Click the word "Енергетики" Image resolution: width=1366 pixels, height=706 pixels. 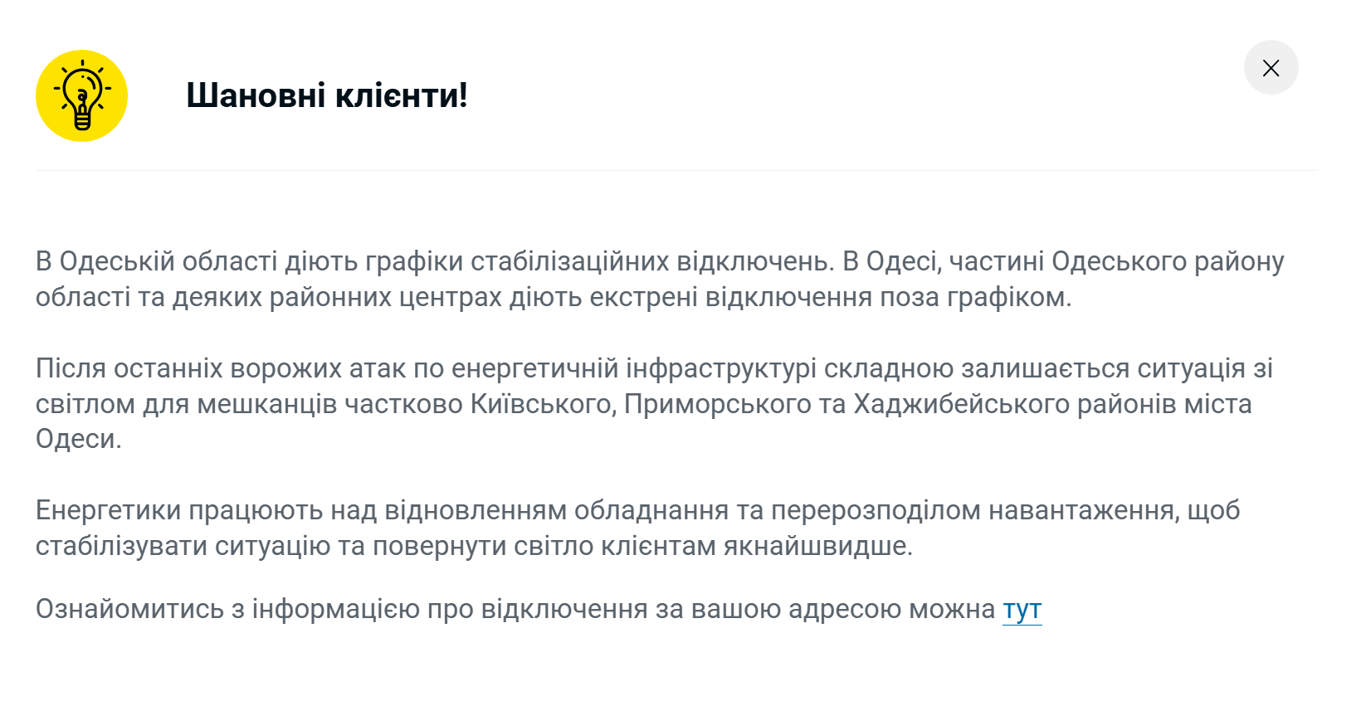(x=109, y=511)
